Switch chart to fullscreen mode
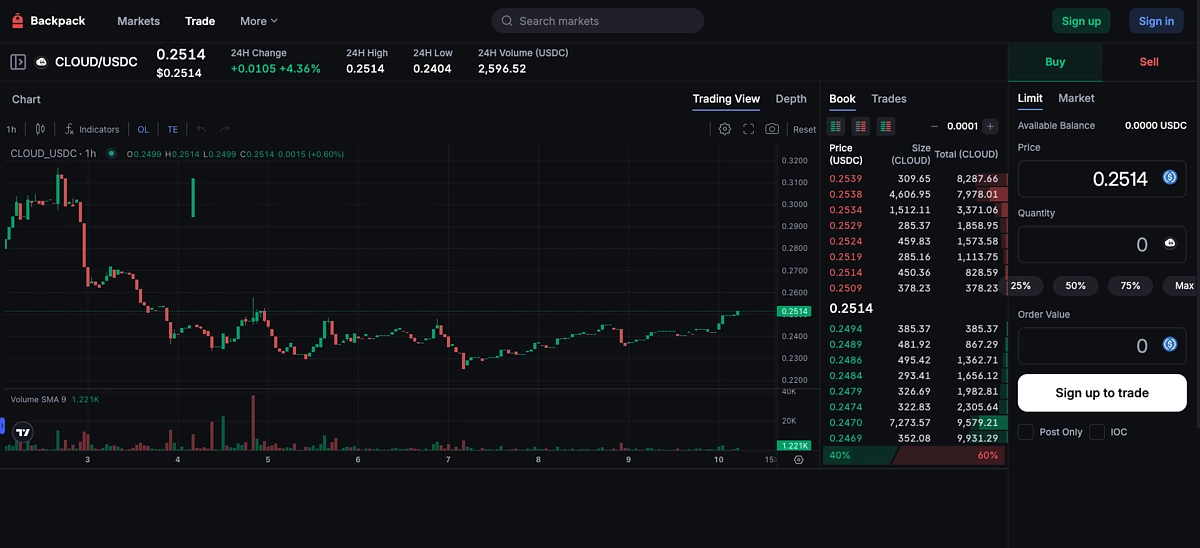1200x548 pixels. (x=748, y=129)
